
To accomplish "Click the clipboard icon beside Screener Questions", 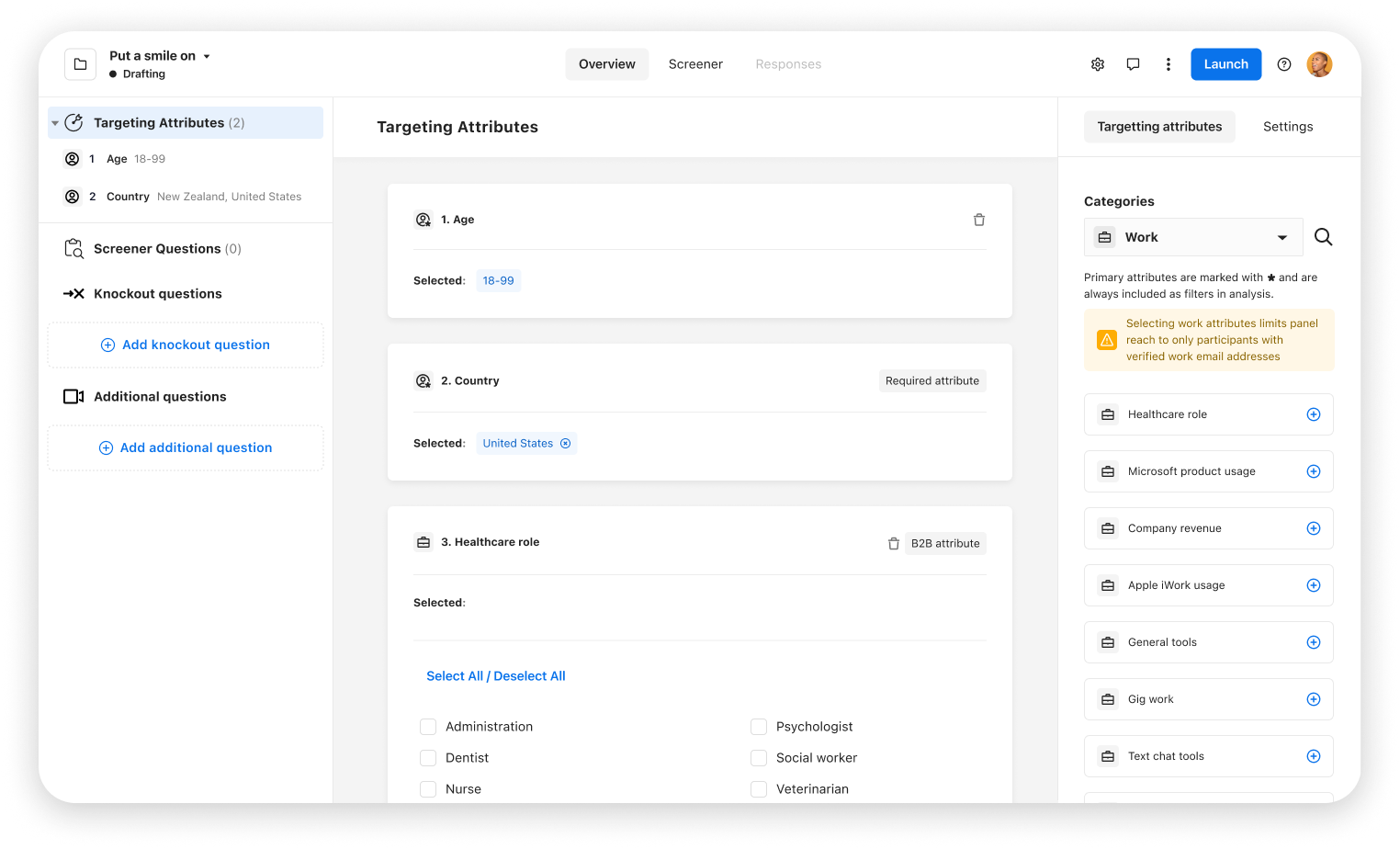I will [x=73, y=248].
